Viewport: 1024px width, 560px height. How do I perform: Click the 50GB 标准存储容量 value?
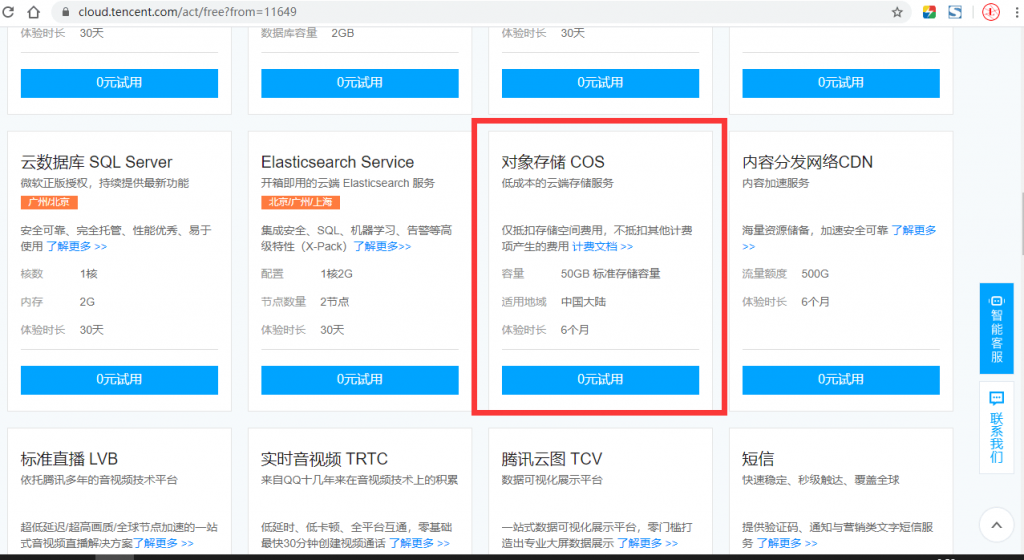611,273
